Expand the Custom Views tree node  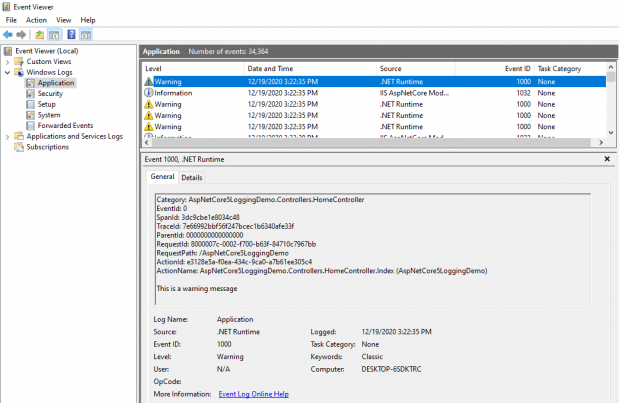click(6, 62)
